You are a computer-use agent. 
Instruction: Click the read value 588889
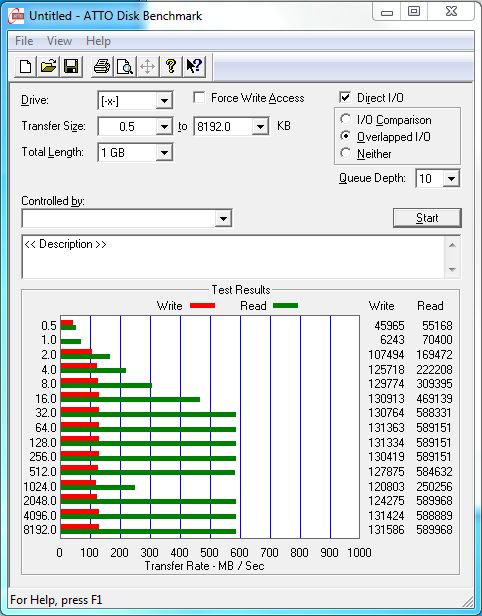pos(434,515)
